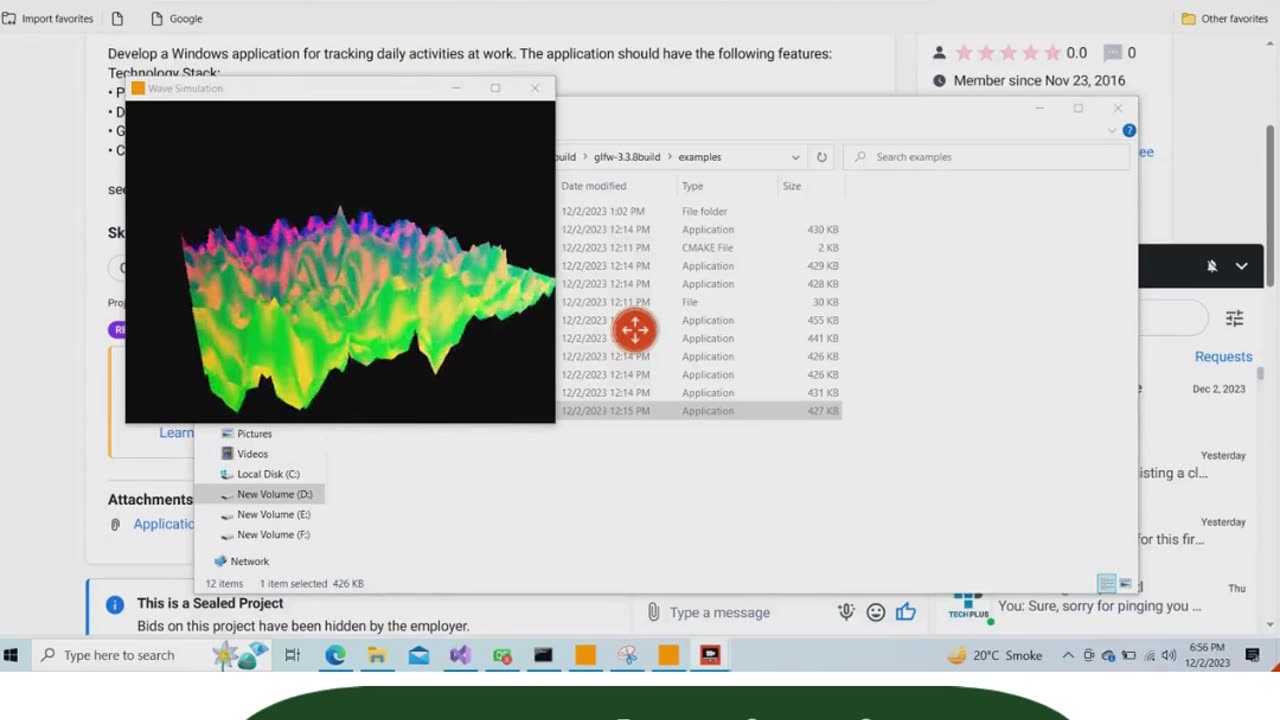Click the reviews comment count icon

coord(1113,53)
